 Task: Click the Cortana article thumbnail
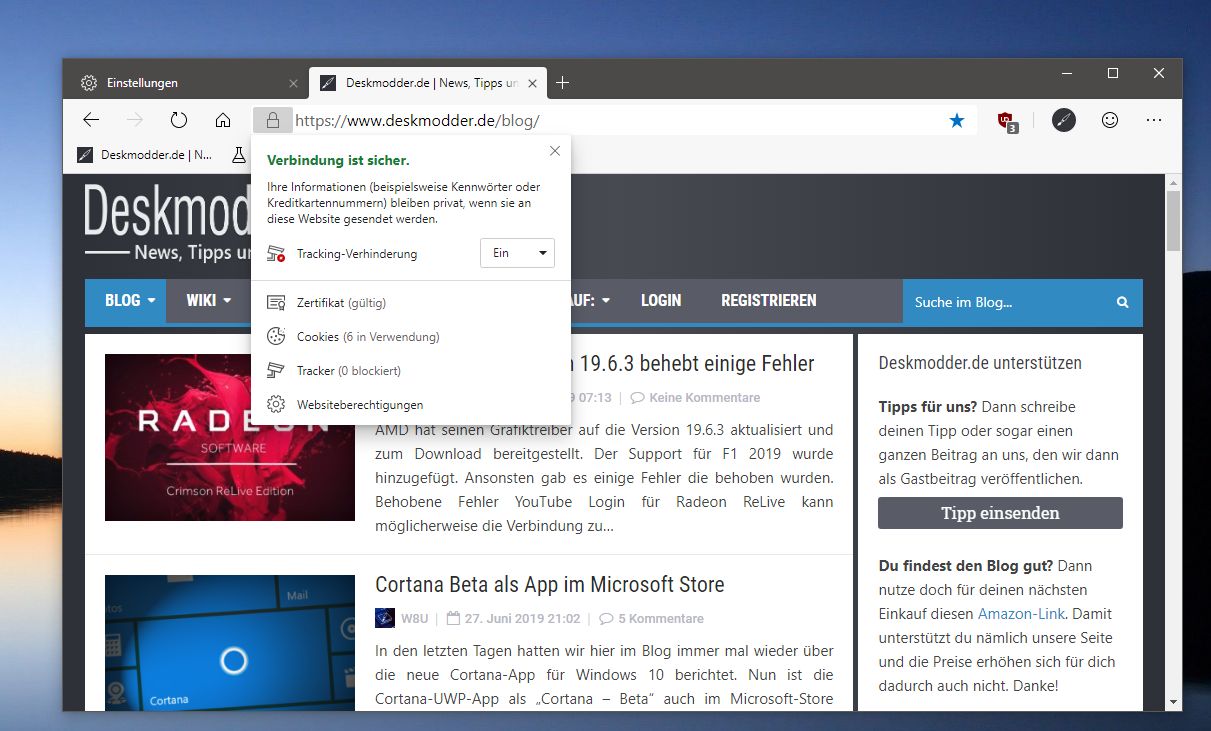(x=230, y=642)
